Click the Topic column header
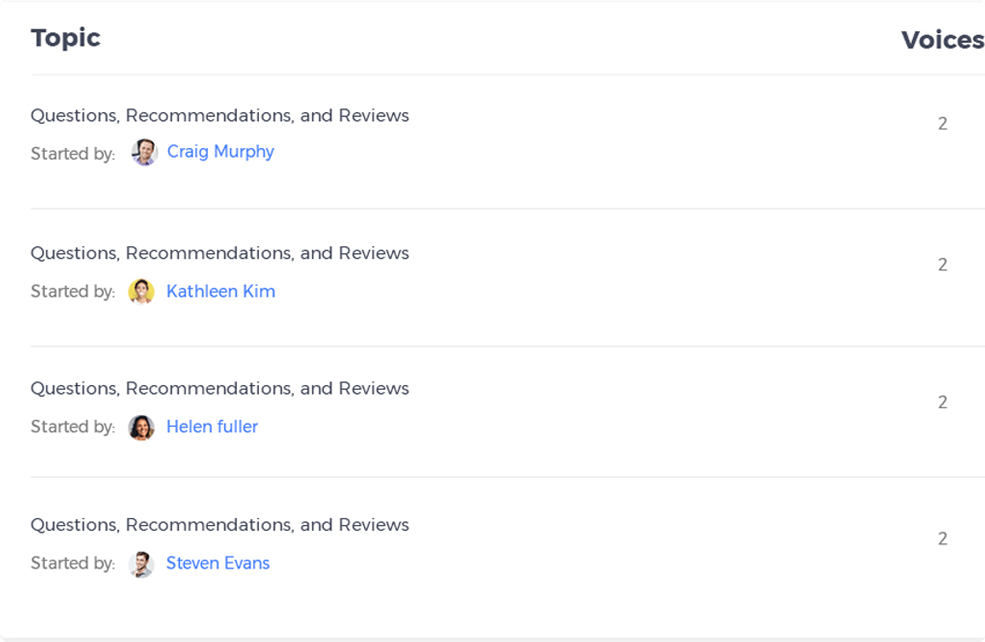The height and width of the screenshot is (642, 985). 66,38
